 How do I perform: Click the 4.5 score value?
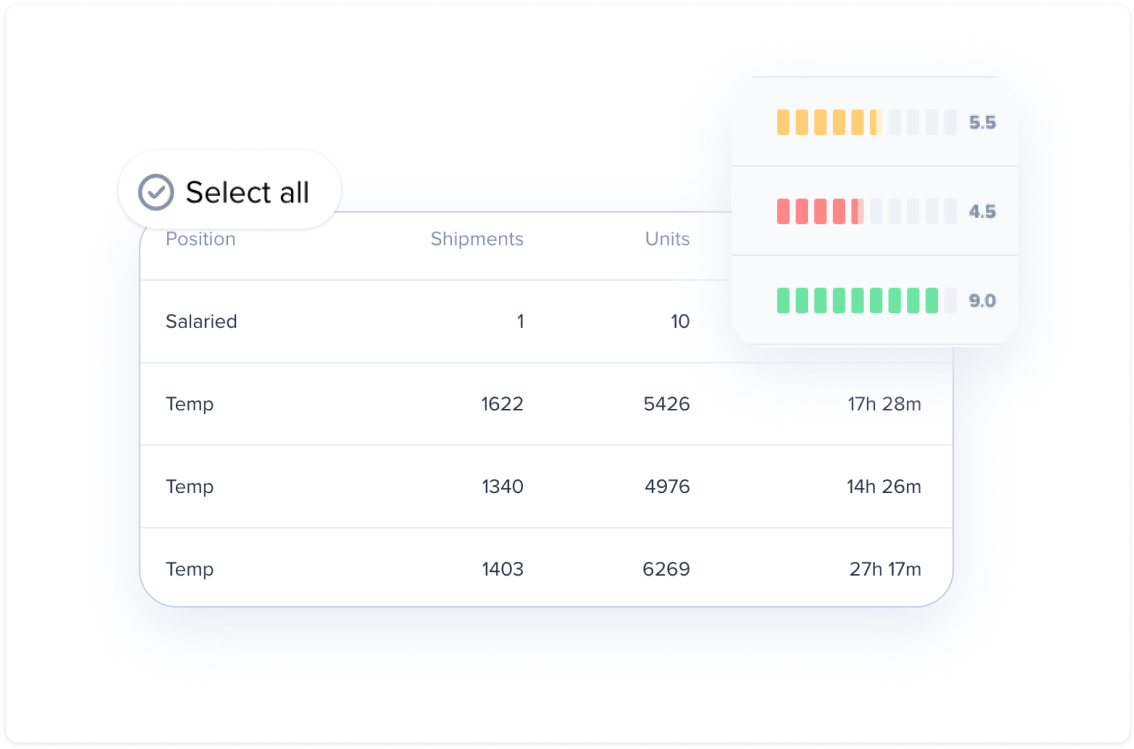point(982,212)
